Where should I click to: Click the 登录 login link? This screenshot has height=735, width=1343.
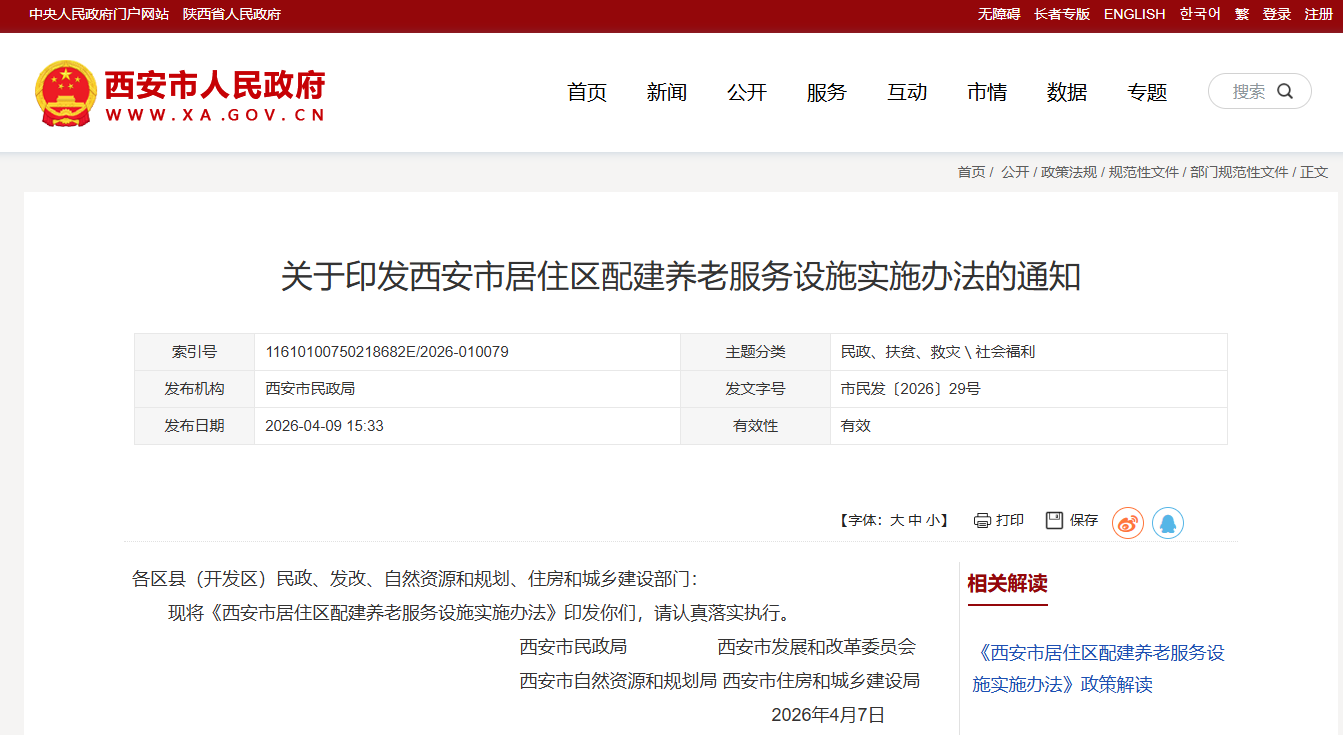tap(1276, 14)
